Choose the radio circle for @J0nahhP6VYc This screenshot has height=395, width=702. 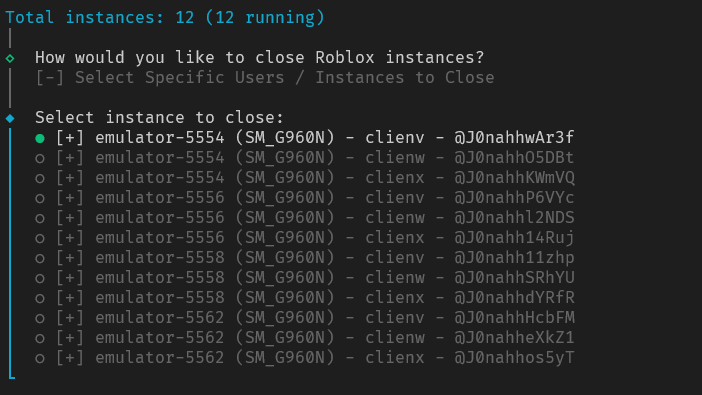coord(40,198)
